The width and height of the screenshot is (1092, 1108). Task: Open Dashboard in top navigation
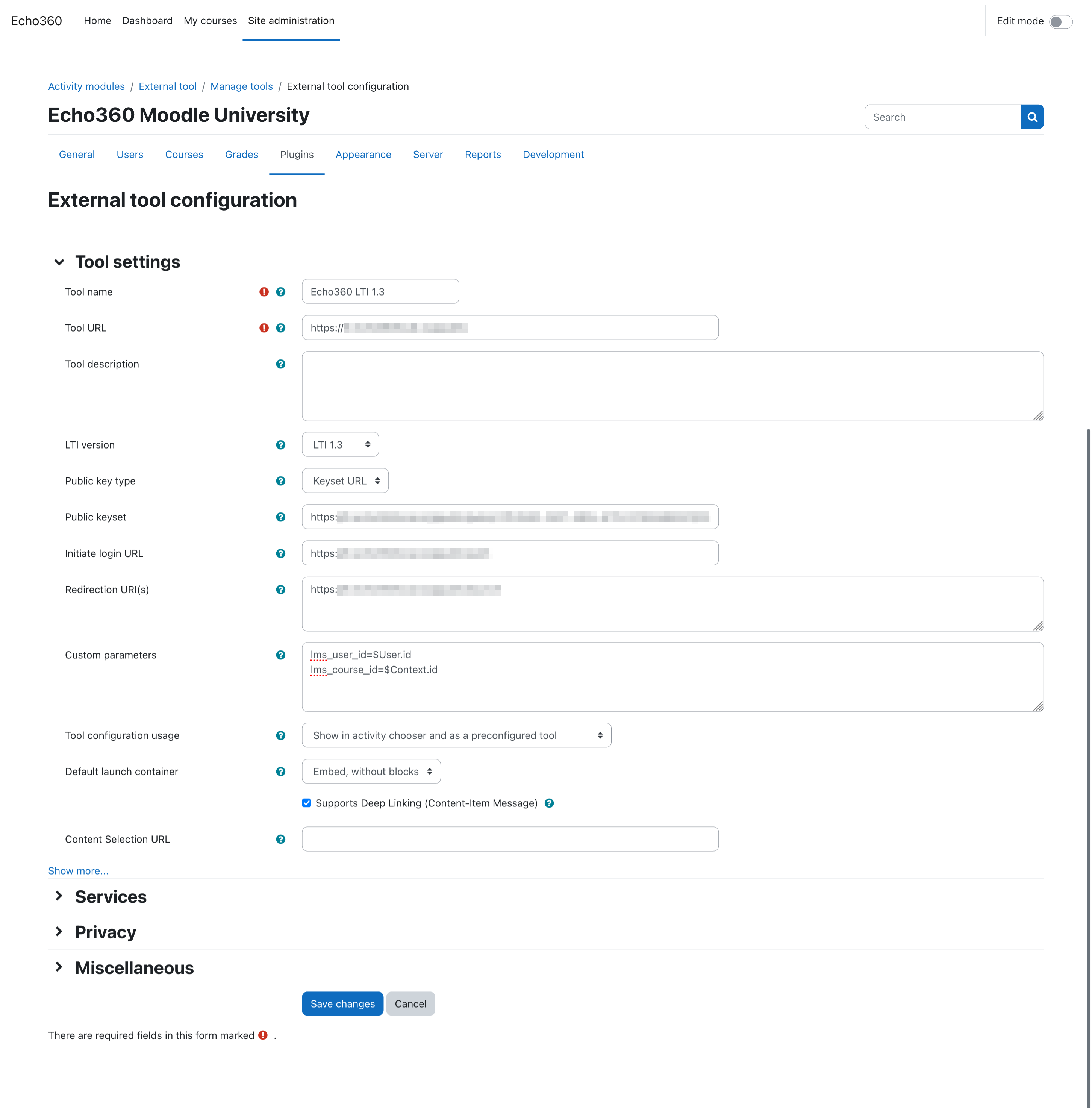pos(147,21)
